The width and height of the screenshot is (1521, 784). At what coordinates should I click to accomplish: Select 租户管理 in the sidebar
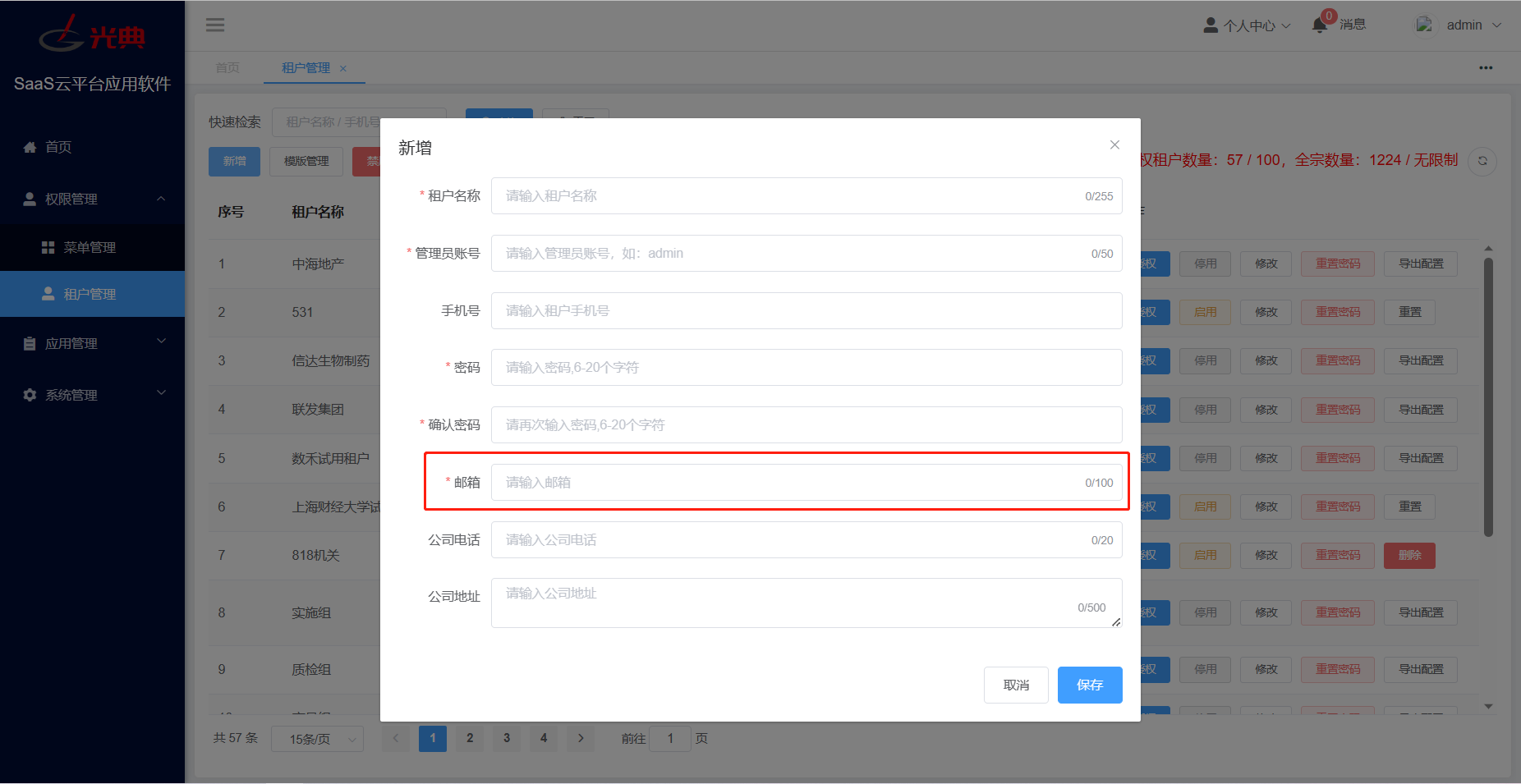tap(92, 294)
